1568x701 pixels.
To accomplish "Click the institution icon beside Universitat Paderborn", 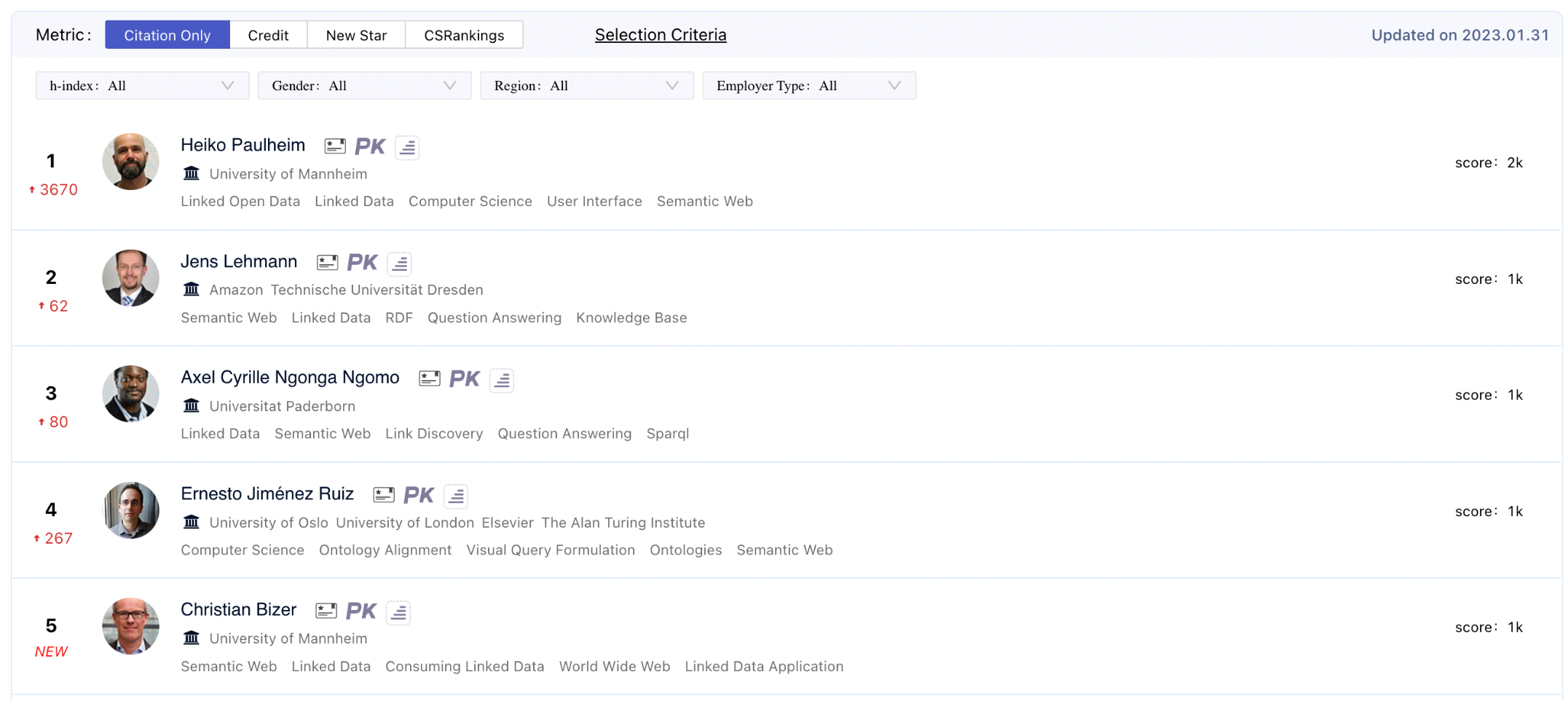I will pos(192,405).
